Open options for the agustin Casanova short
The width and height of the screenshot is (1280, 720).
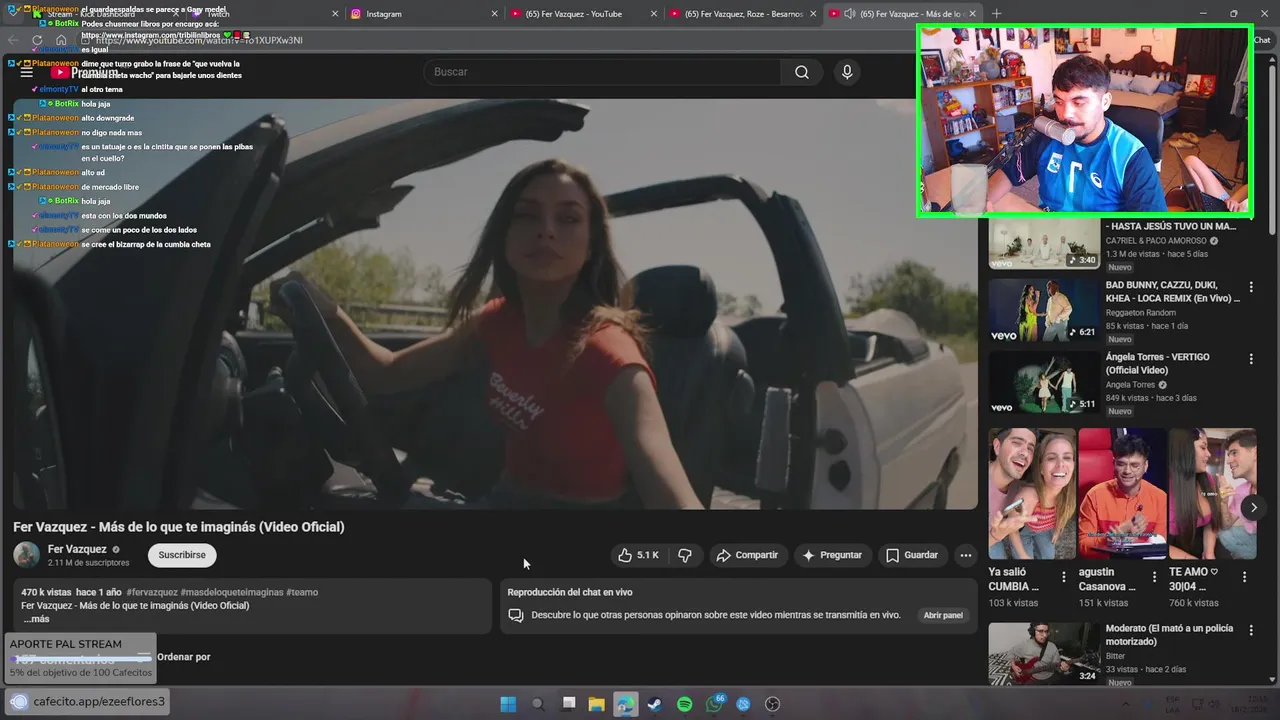coord(1154,577)
